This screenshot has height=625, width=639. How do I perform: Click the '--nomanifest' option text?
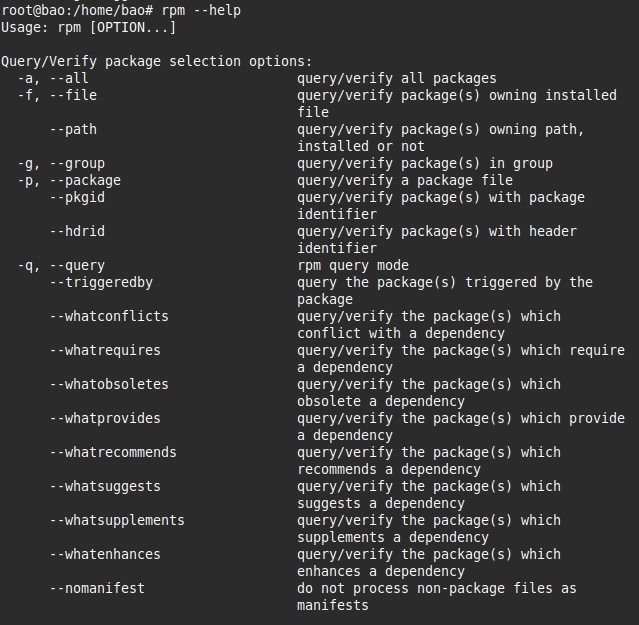97,588
